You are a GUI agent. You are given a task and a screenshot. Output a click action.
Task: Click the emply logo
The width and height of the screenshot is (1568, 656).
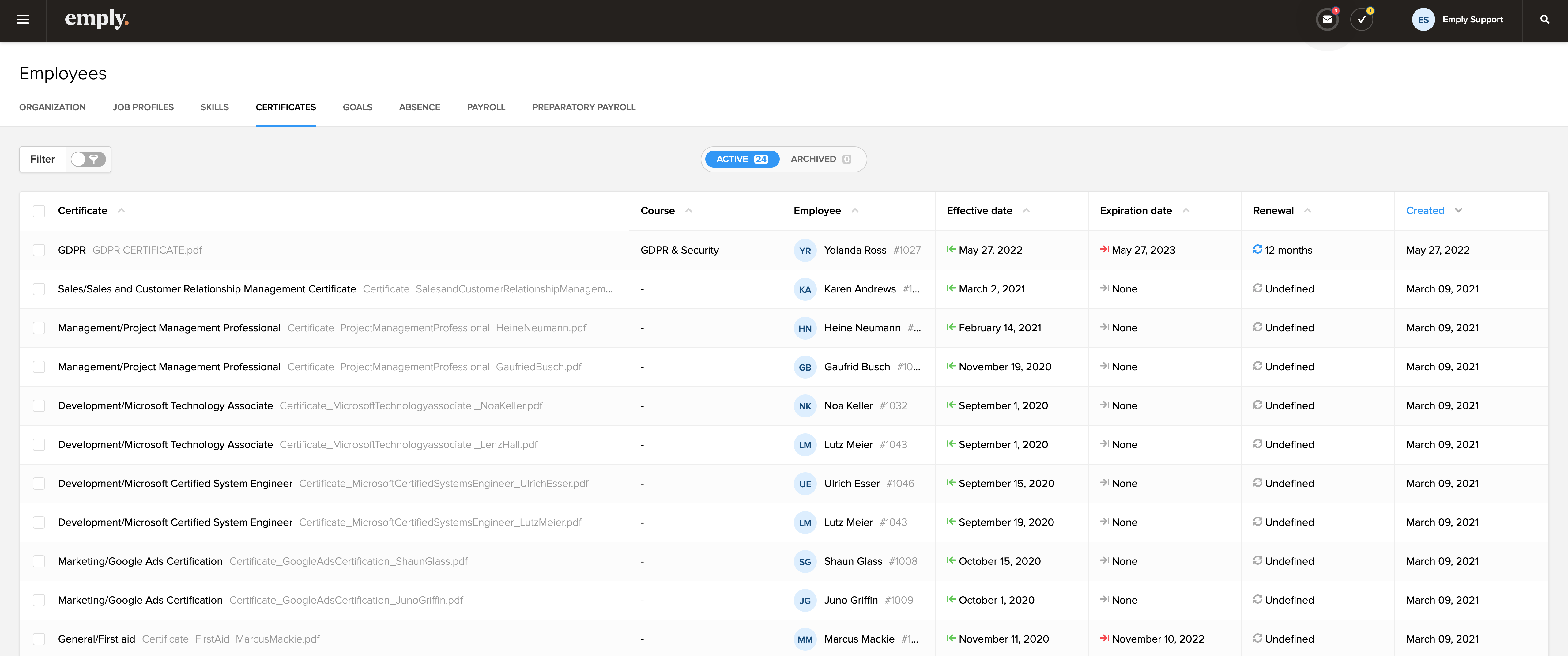pyautogui.click(x=96, y=20)
